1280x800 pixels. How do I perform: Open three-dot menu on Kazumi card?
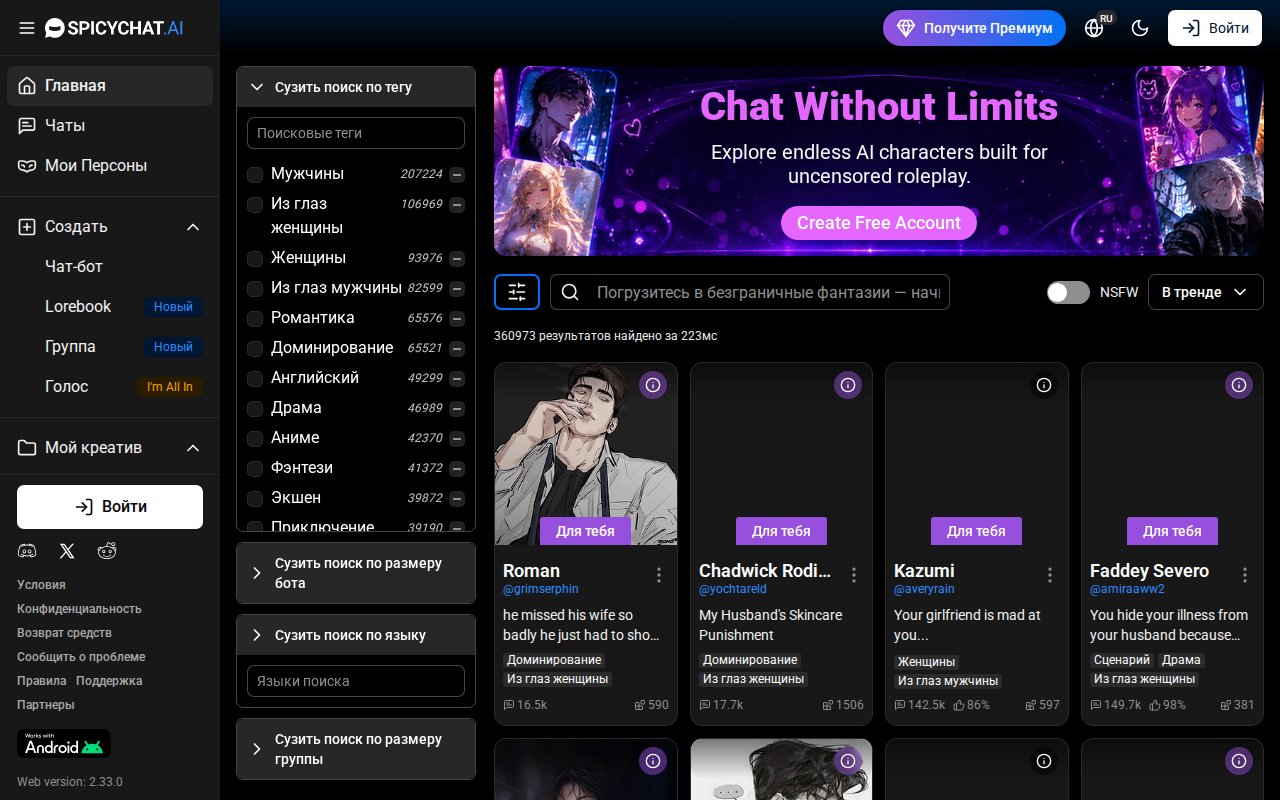click(x=1050, y=575)
